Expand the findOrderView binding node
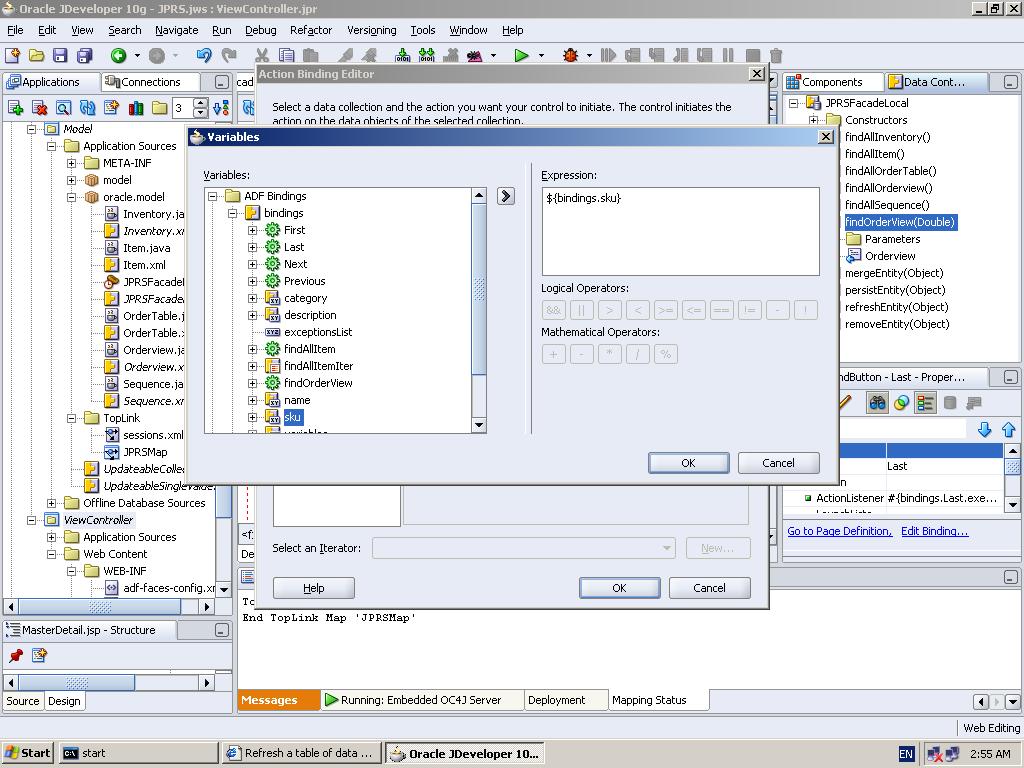Viewport: 1024px width, 768px height. point(253,383)
